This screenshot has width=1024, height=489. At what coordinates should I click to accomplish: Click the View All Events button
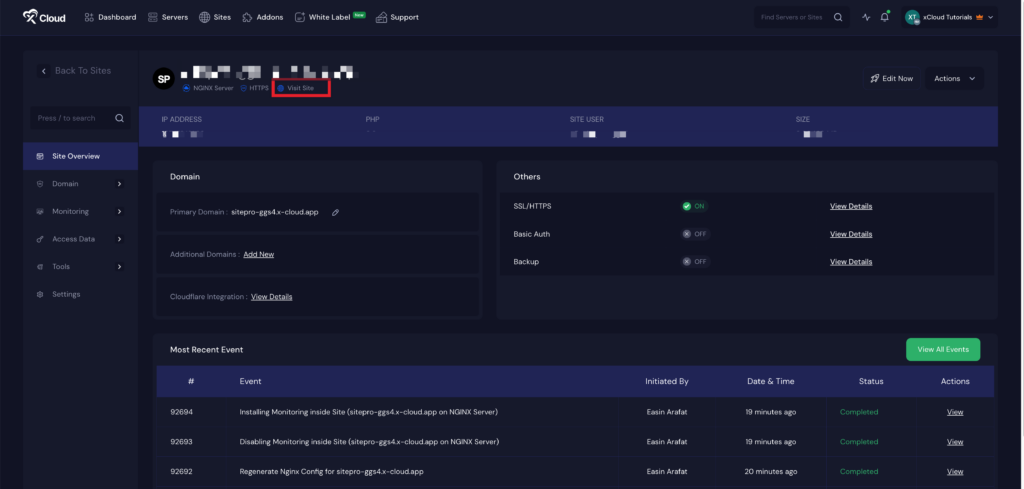click(942, 349)
